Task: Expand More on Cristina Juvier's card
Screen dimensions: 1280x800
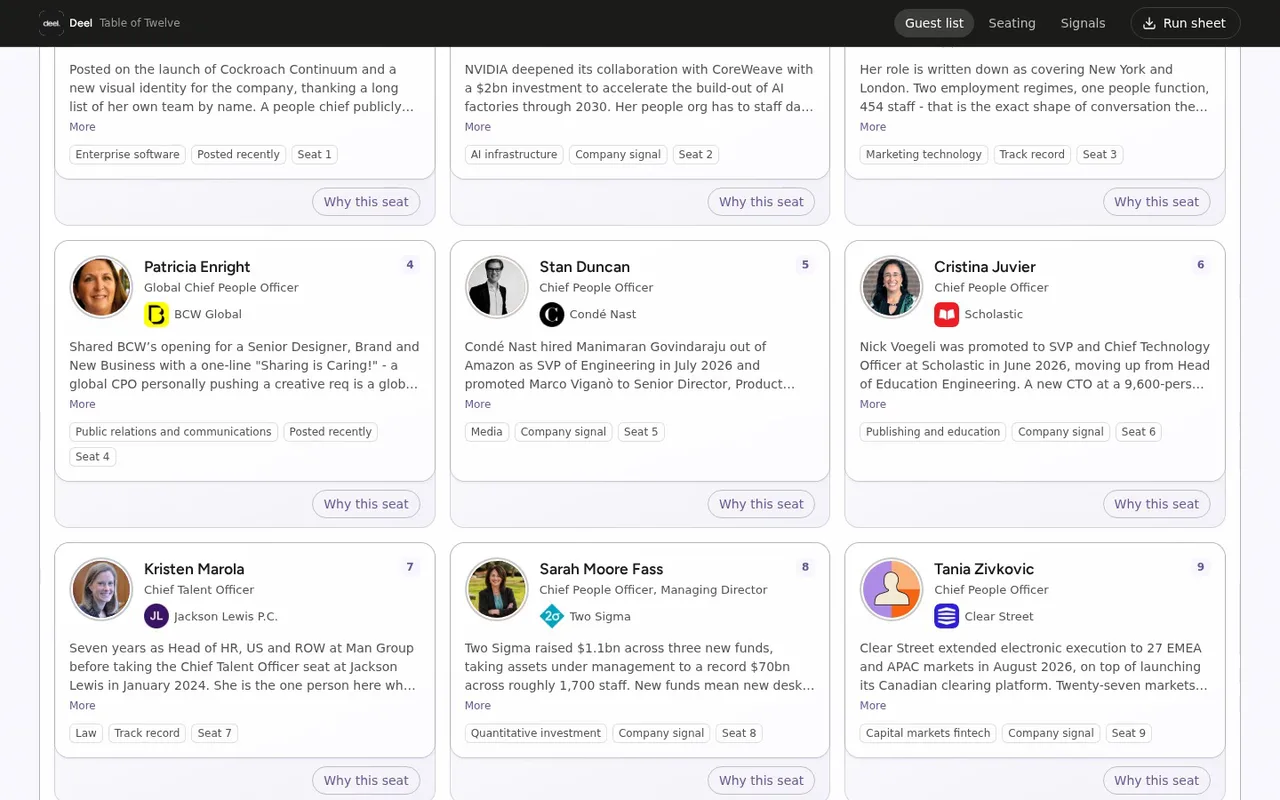Action: 873,404
